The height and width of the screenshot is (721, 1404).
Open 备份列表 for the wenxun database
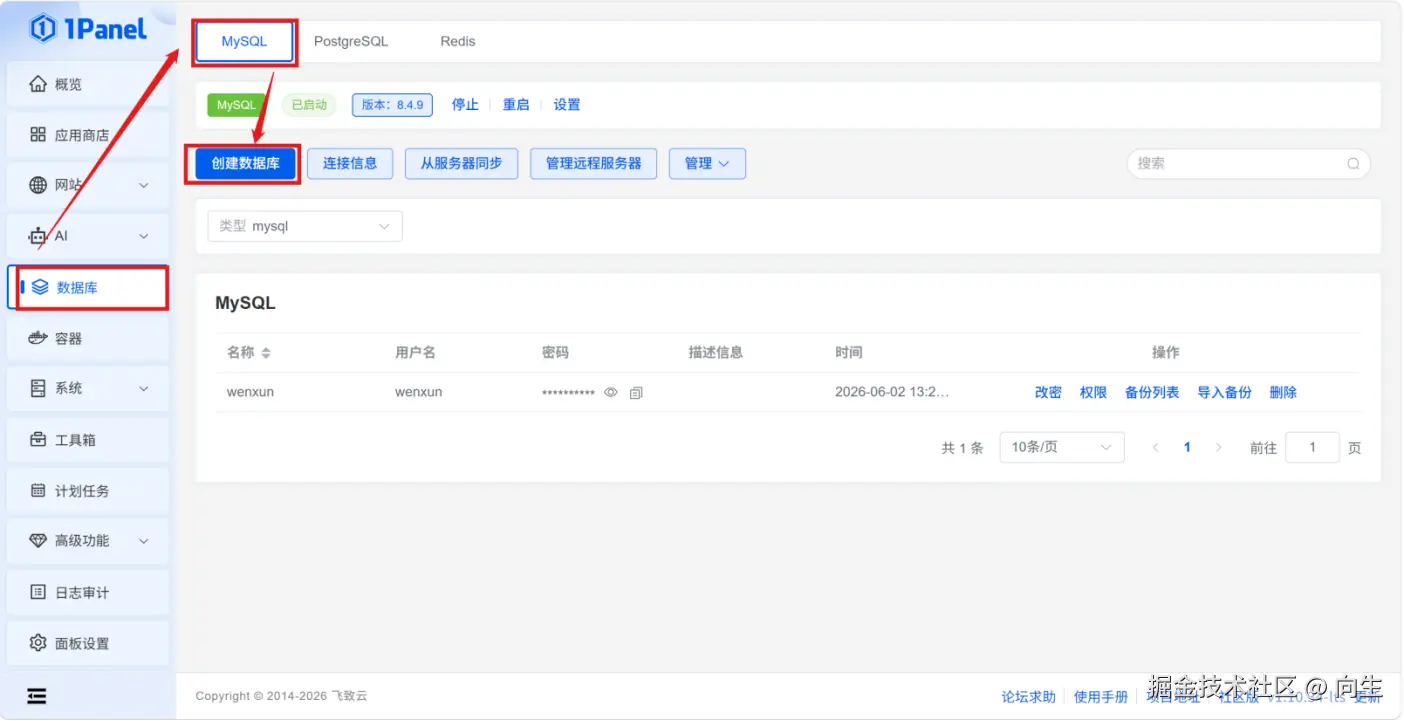pos(1152,393)
